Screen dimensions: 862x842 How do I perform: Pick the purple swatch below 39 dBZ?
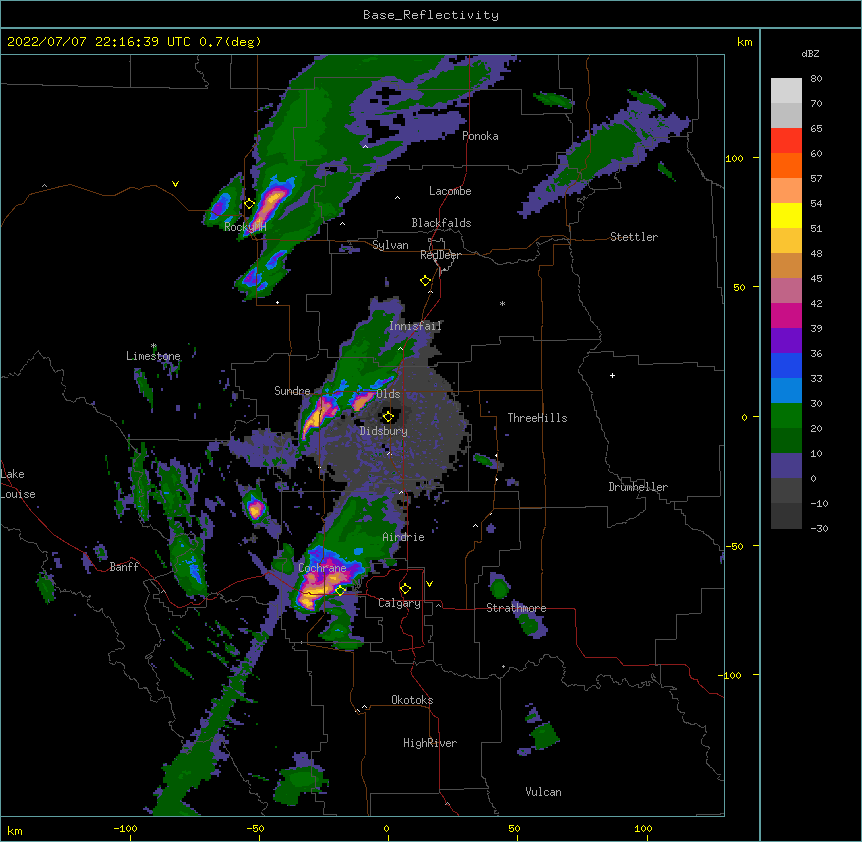(x=786, y=341)
